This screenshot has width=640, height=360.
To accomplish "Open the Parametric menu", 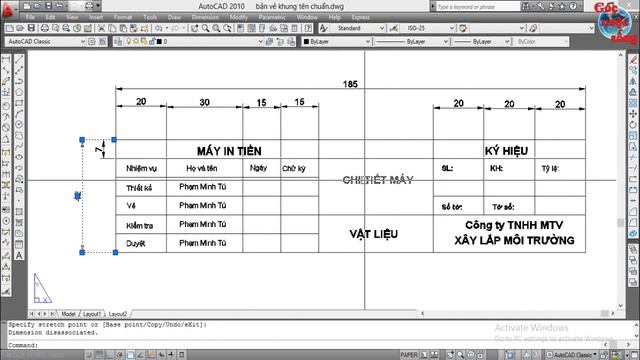I will point(272,18).
